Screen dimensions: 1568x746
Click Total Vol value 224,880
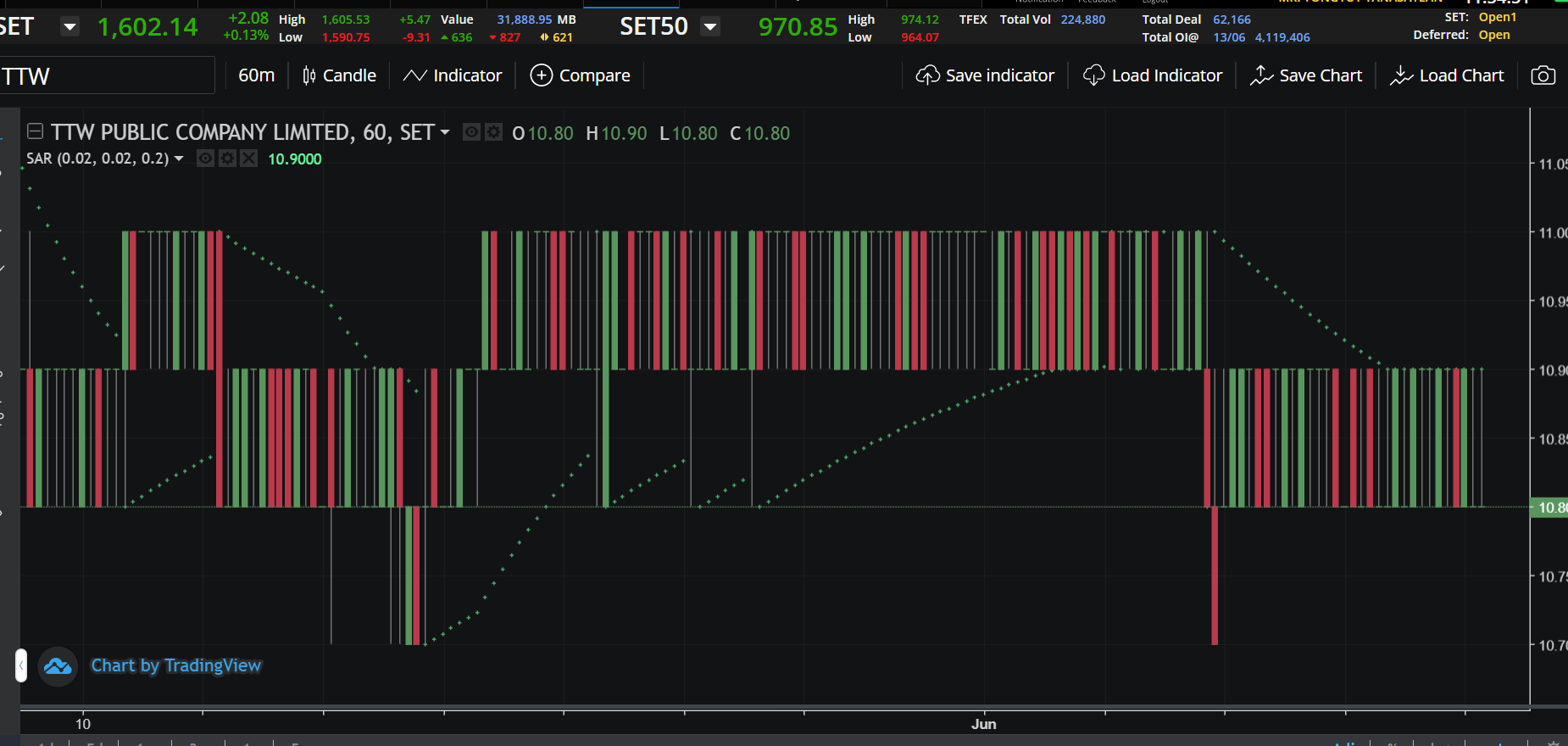coord(1083,19)
